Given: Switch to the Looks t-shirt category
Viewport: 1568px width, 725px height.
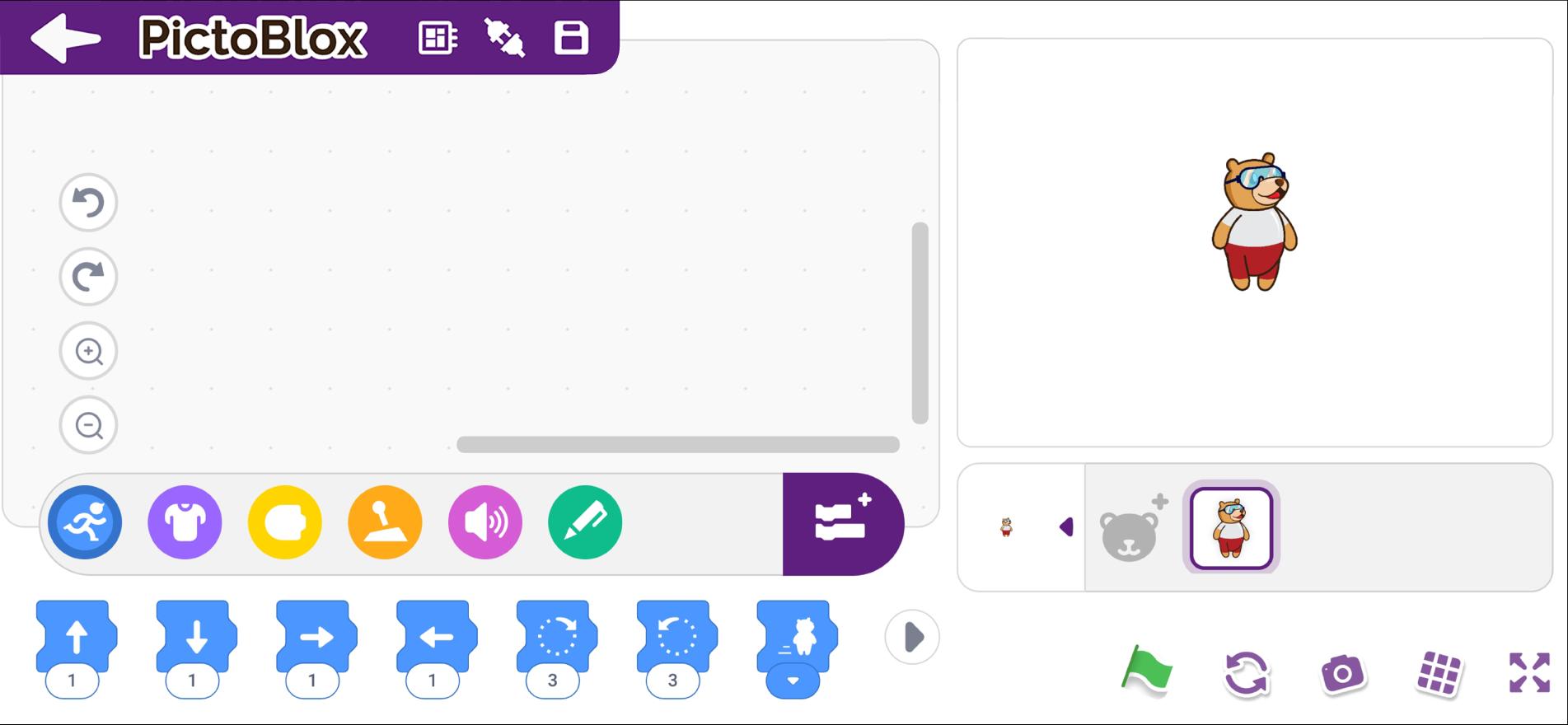Looking at the screenshot, I should [x=185, y=522].
